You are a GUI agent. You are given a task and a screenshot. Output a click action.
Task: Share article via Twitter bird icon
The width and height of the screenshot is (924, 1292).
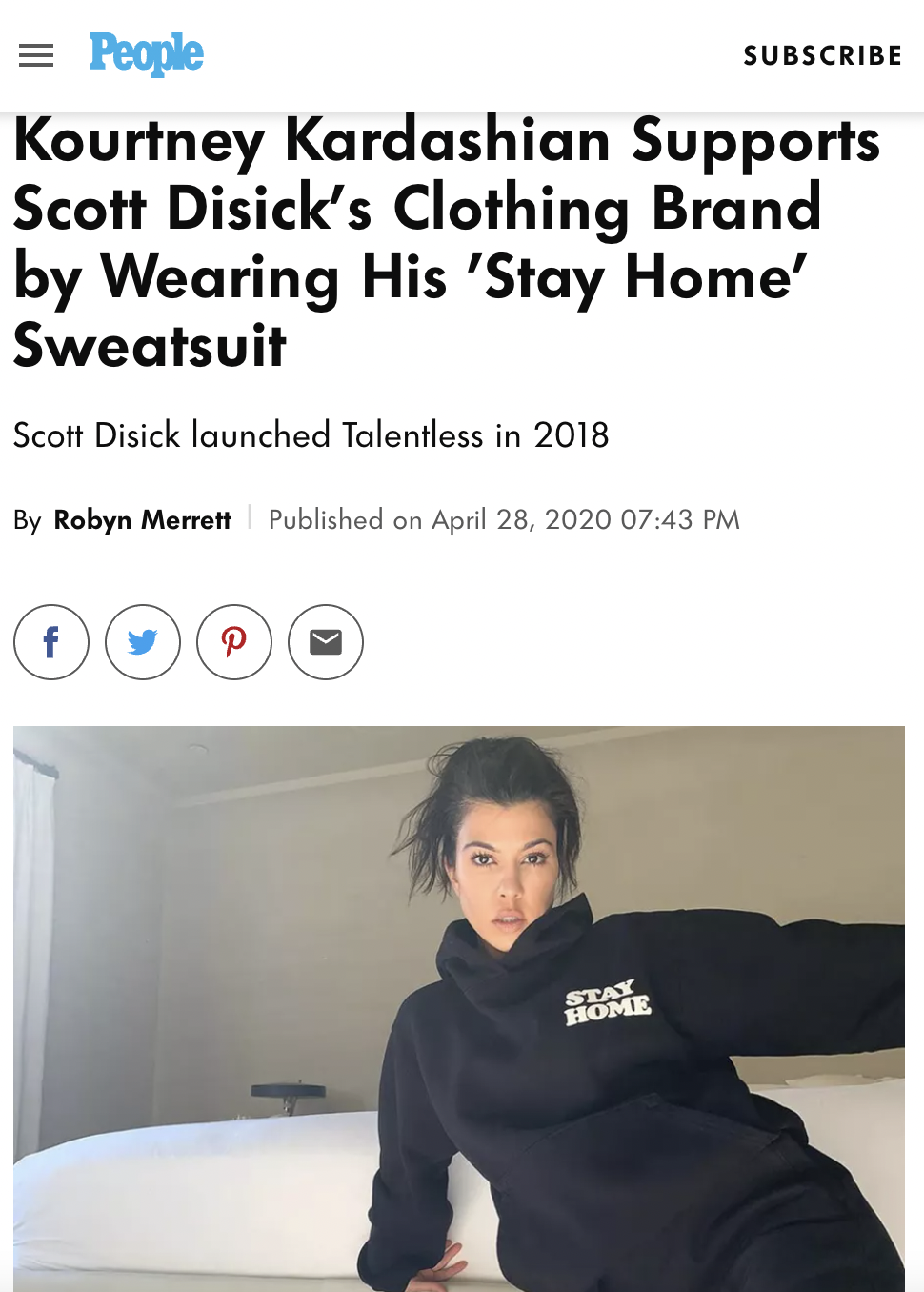143,642
